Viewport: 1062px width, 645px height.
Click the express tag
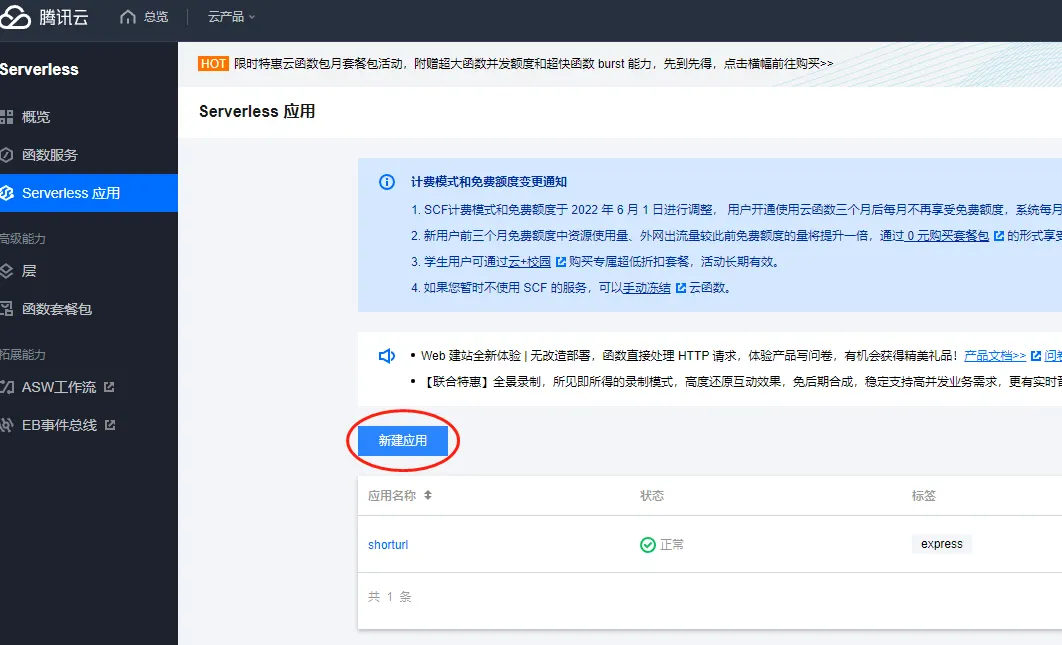[x=941, y=544]
